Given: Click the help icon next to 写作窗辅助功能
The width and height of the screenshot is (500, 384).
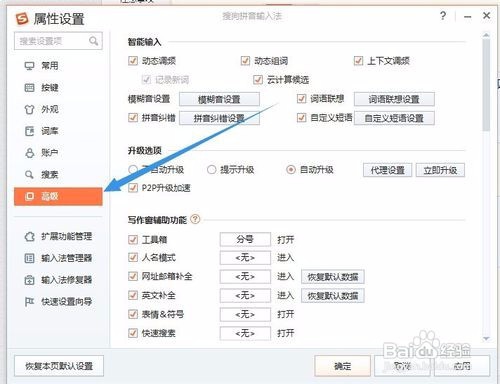Looking at the screenshot, I should [x=195, y=219].
